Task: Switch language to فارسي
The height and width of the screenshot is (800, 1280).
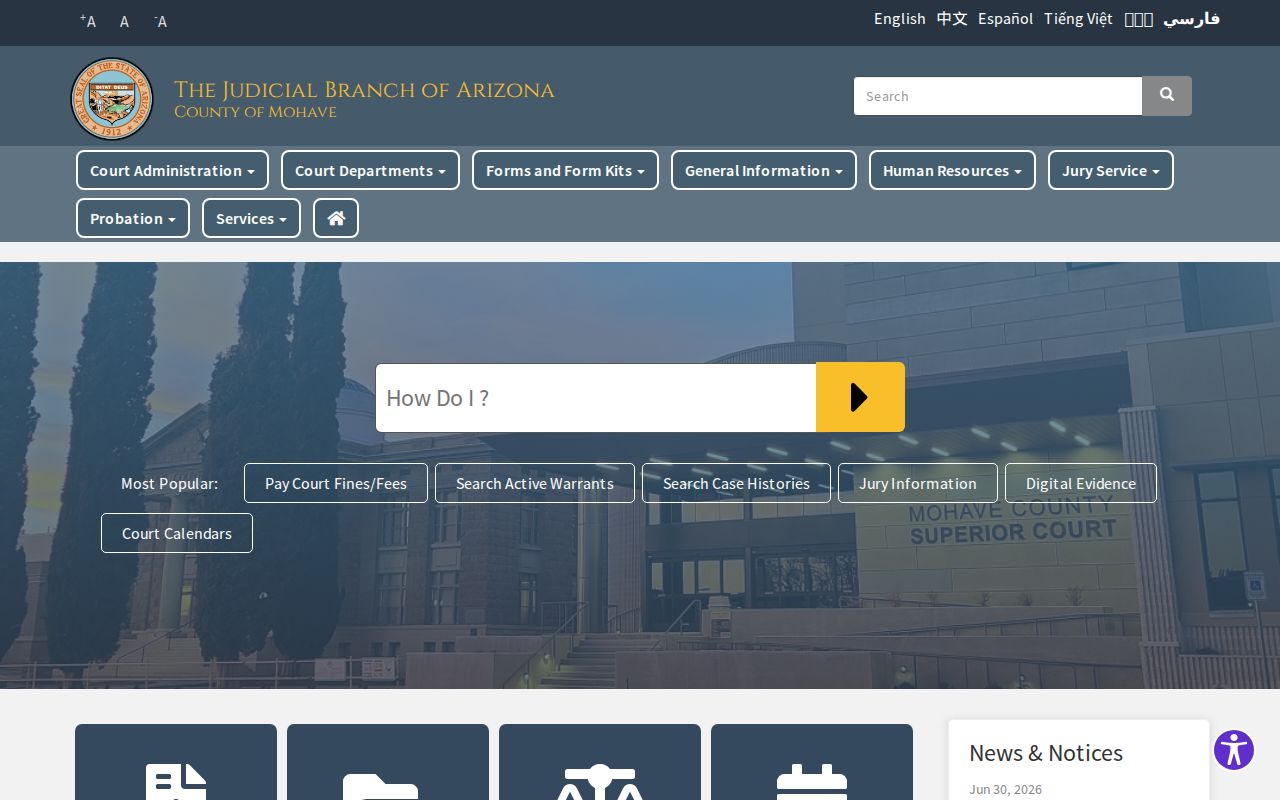Action: (x=1191, y=19)
